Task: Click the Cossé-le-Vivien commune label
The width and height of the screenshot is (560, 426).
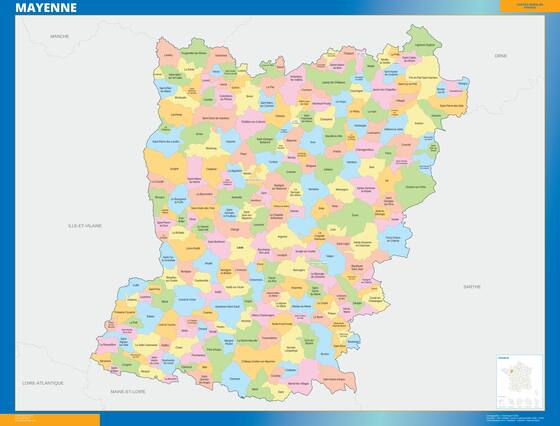Action: coord(188,300)
